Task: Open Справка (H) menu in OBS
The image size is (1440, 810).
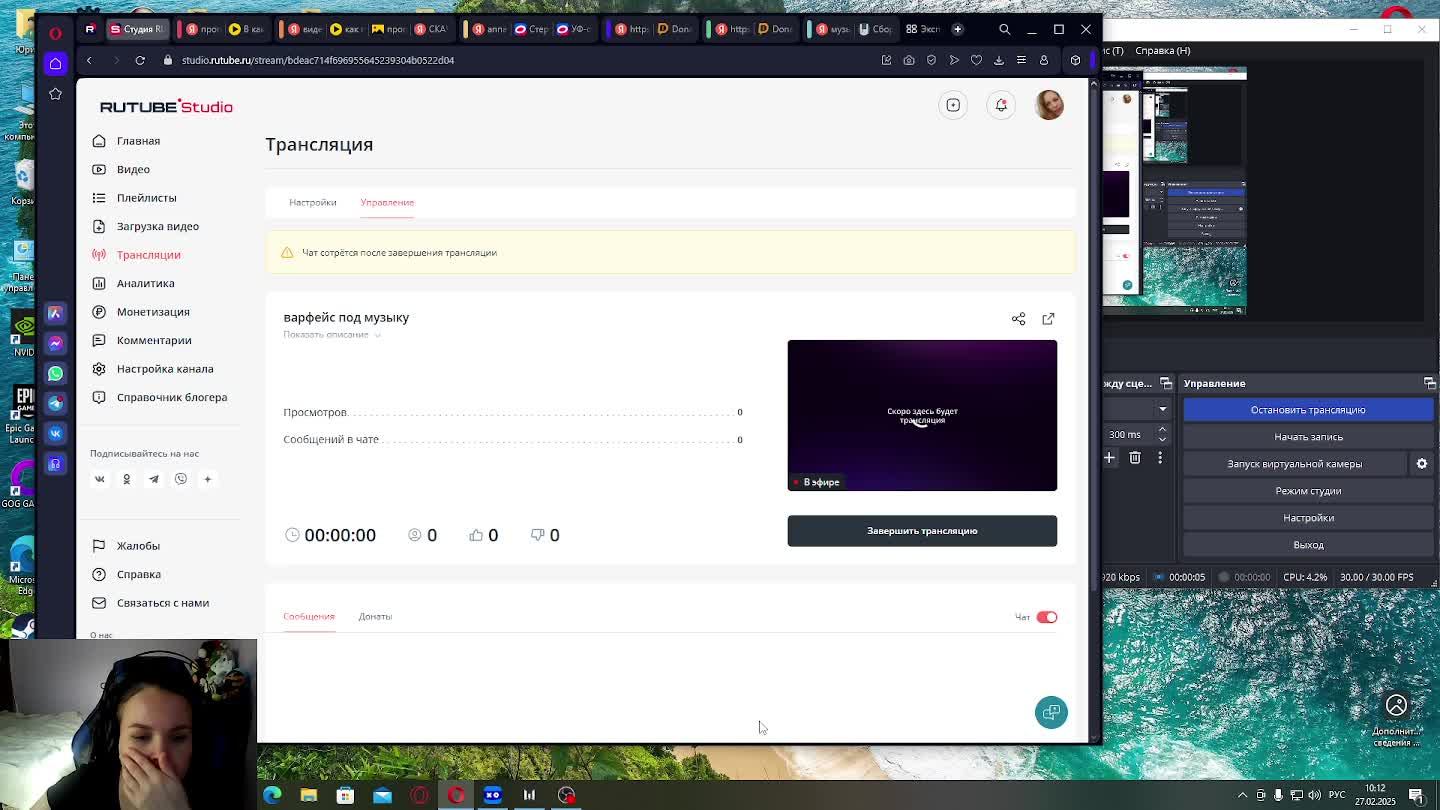Action: (x=1163, y=50)
